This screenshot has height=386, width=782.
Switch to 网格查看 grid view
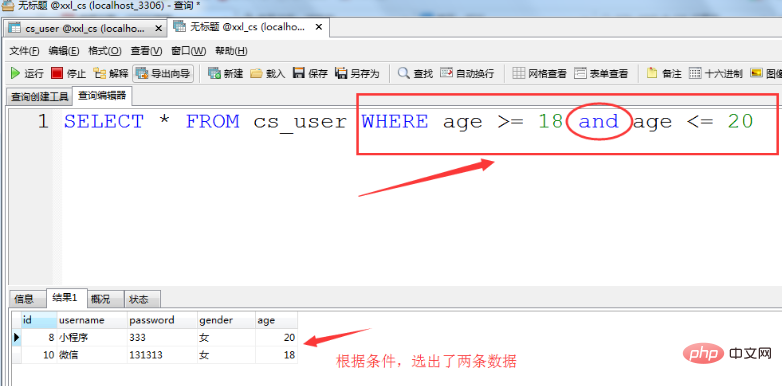[540, 74]
